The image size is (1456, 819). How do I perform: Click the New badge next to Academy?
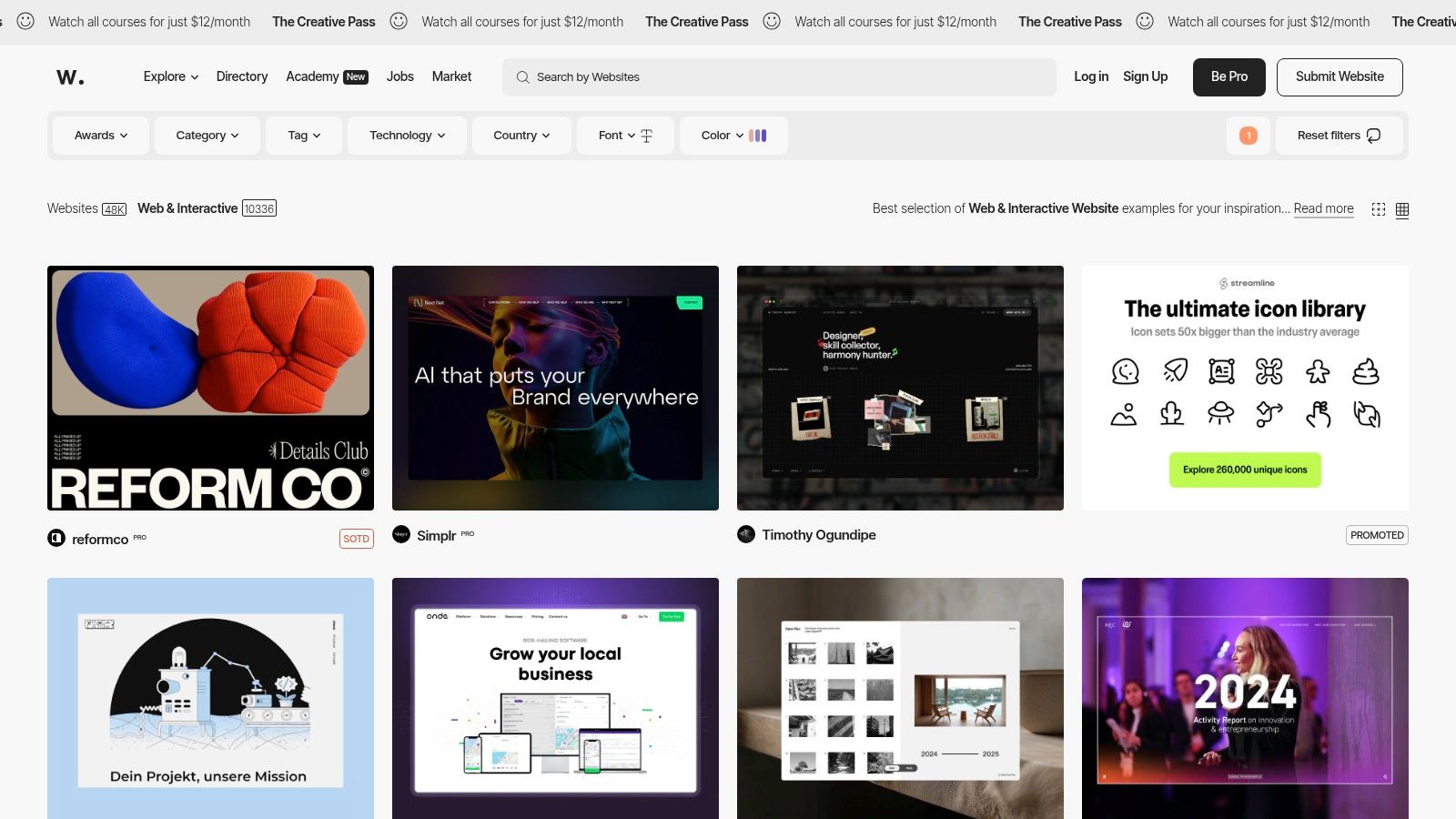[x=356, y=77]
